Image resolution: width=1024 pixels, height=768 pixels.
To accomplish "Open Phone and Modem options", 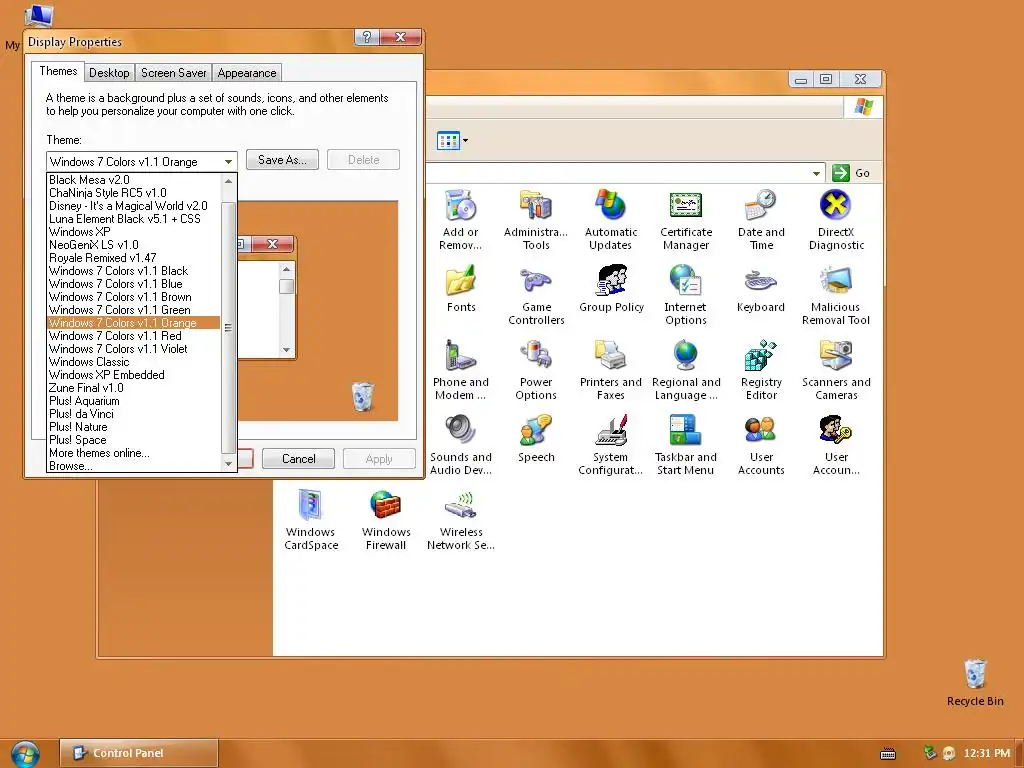I will coord(460,370).
